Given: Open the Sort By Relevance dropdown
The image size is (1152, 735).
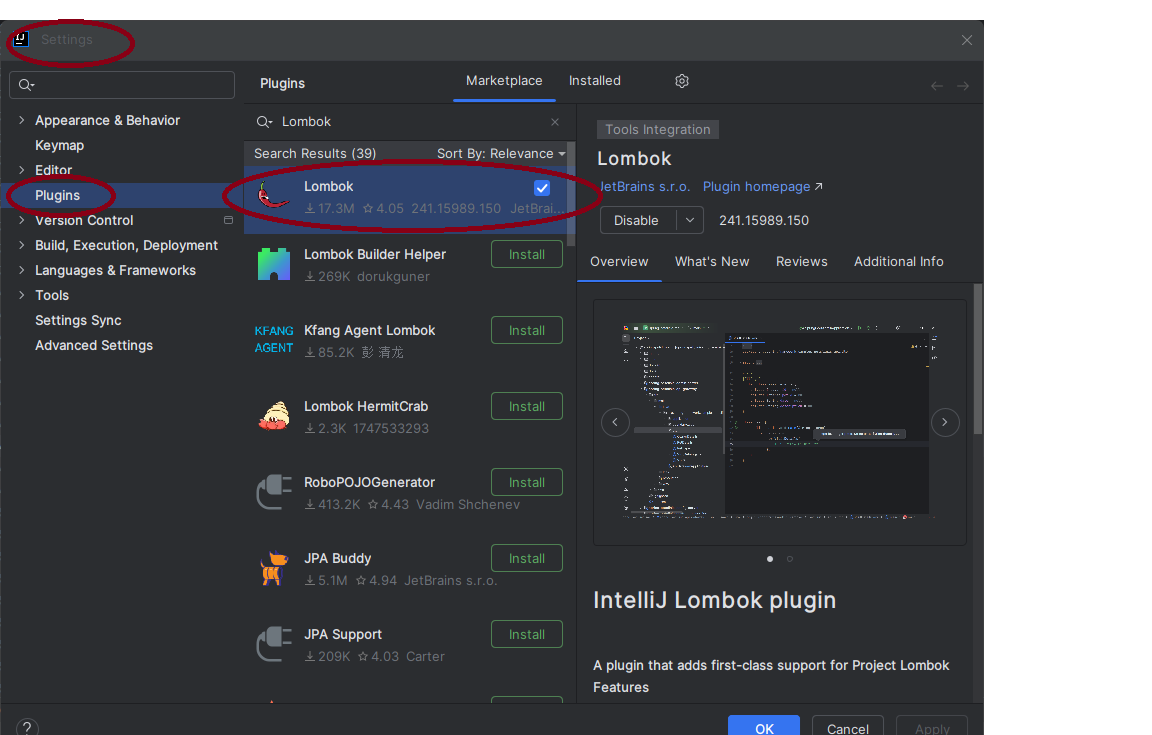Looking at the screenshot, I should [501, 154].
